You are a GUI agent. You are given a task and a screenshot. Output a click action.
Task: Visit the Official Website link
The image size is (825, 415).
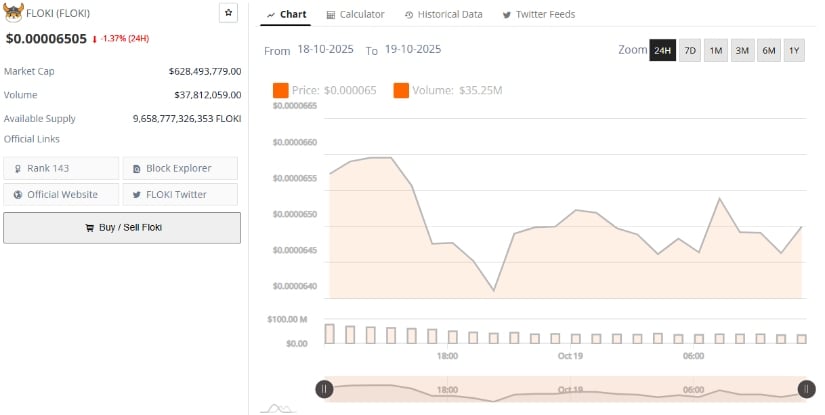(61, 194)
